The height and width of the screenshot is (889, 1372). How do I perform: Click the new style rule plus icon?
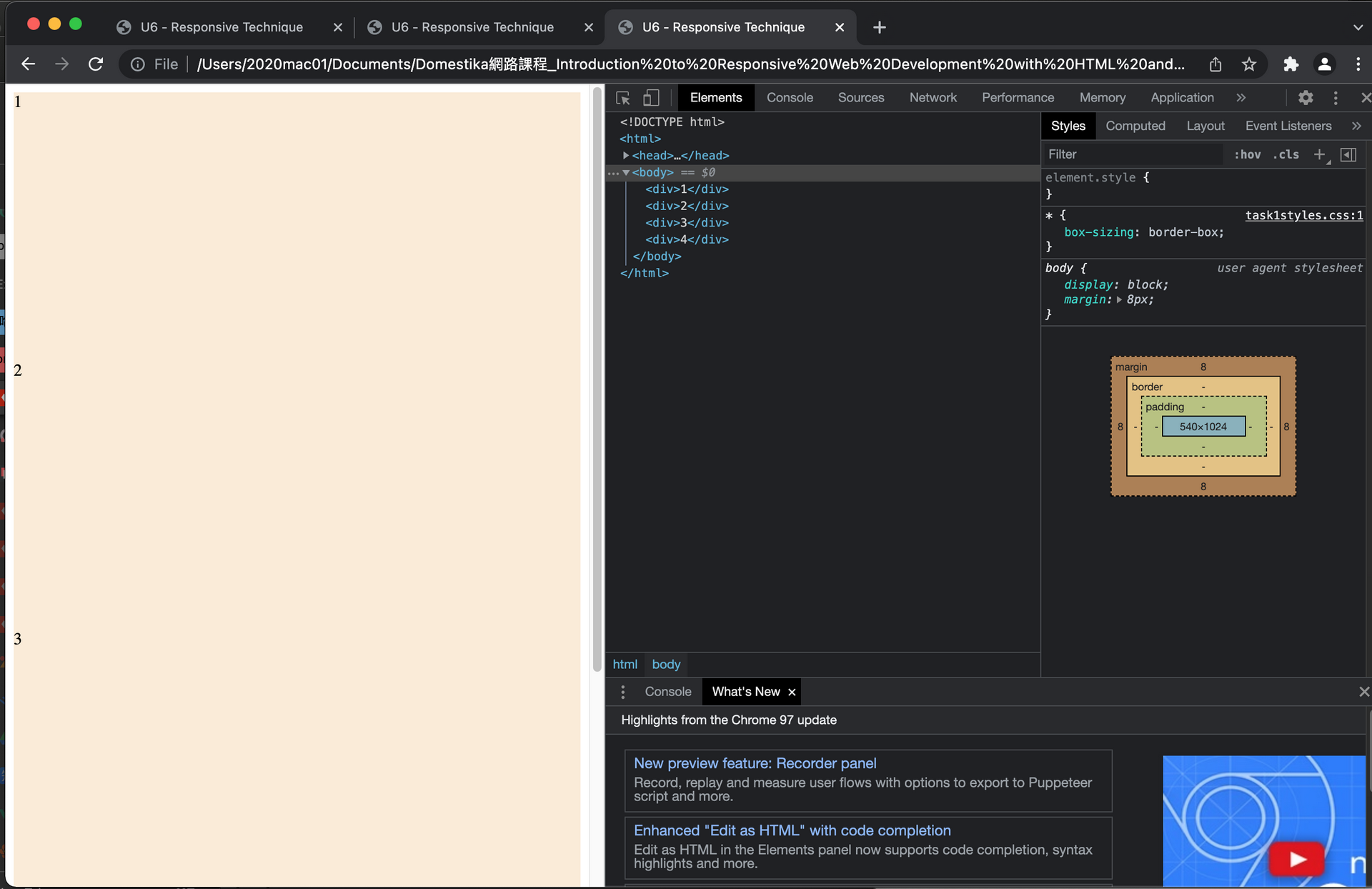1319,154
